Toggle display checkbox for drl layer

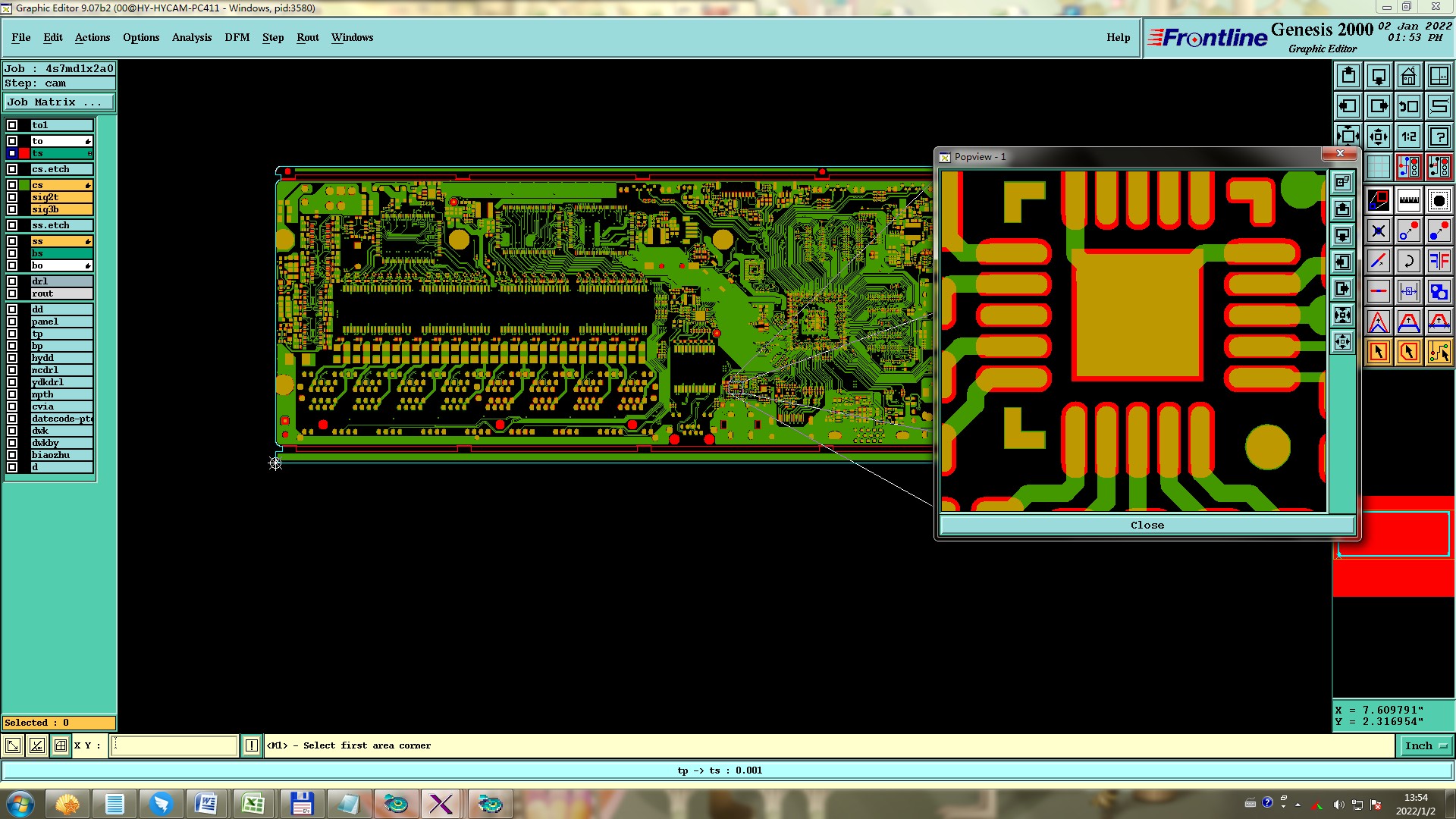[12, 281]
